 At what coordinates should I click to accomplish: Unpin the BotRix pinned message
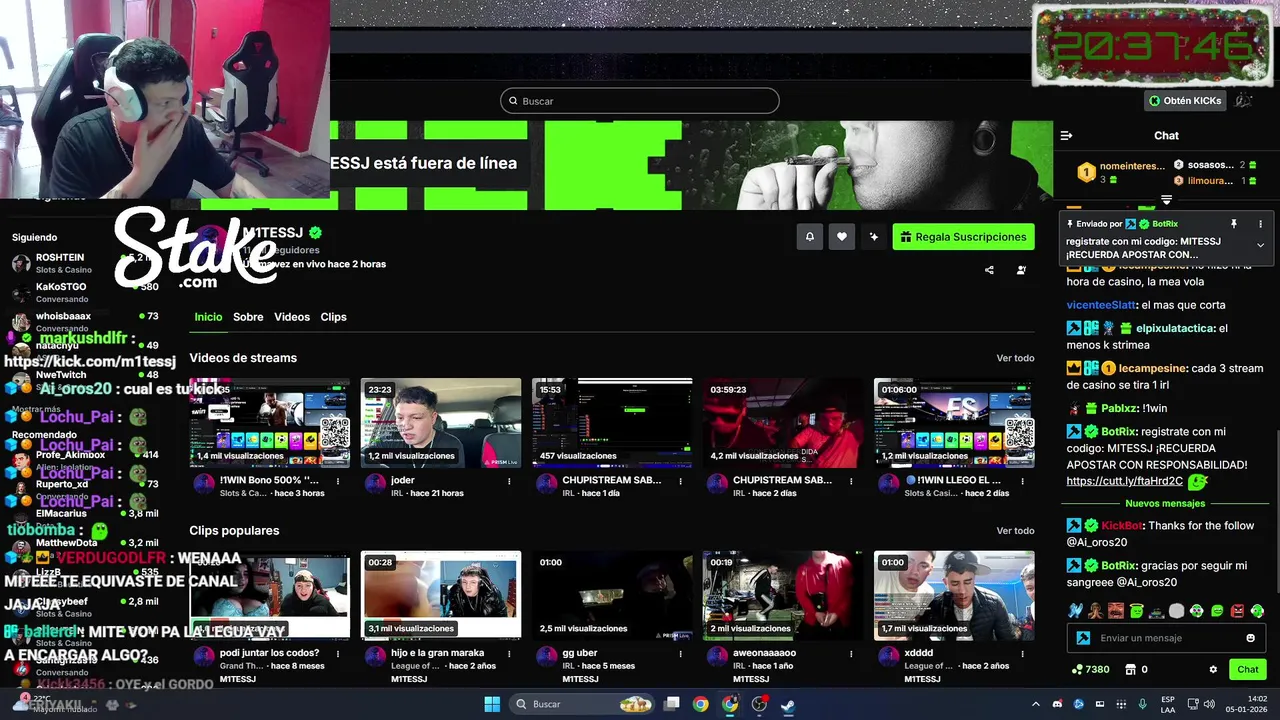pos(1234,224)
